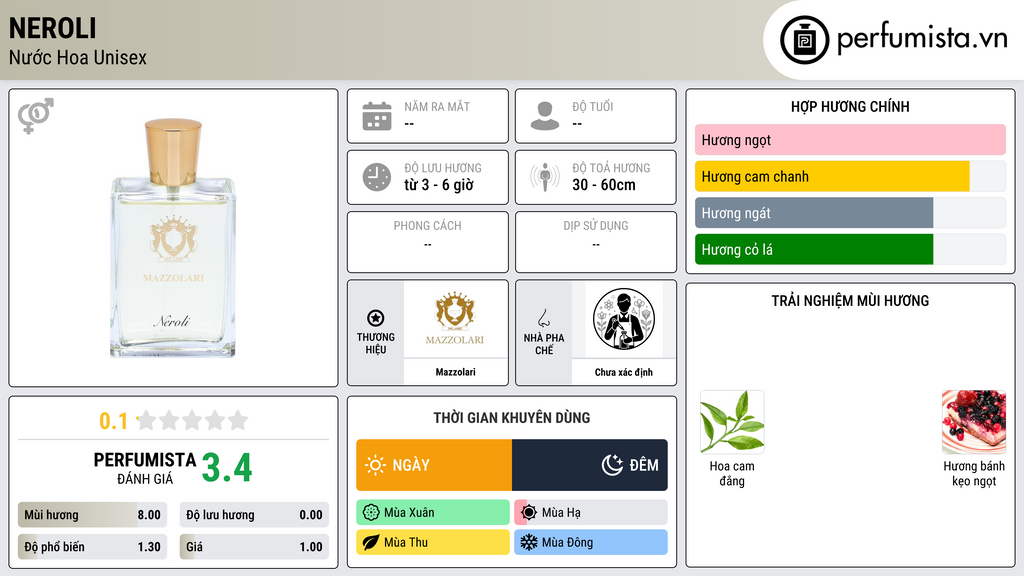Click the green 3.4 Perfumista score

[227, 468]
